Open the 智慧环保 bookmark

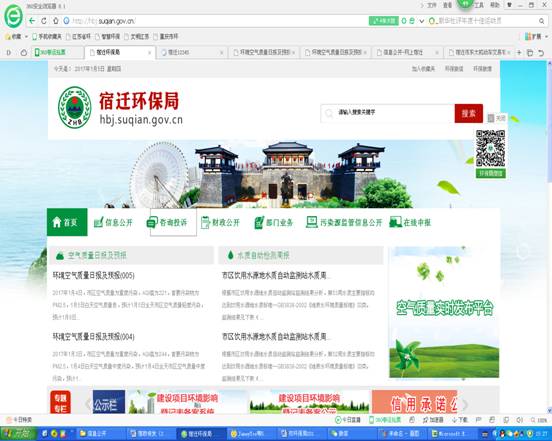107,37
